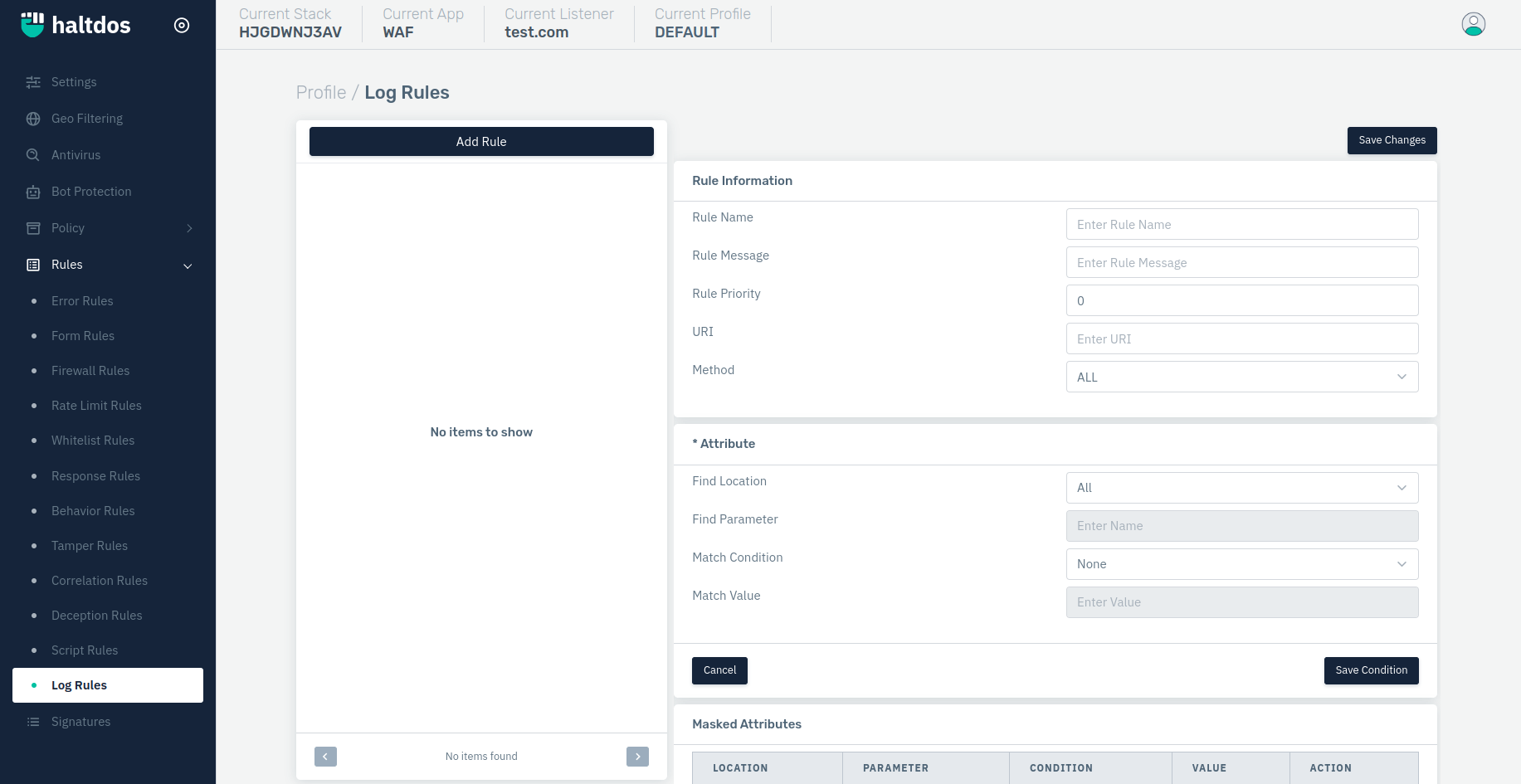Focus the Enter URI input field
This screenshot has height=784, width=1521.
[x=1242, y=338]
